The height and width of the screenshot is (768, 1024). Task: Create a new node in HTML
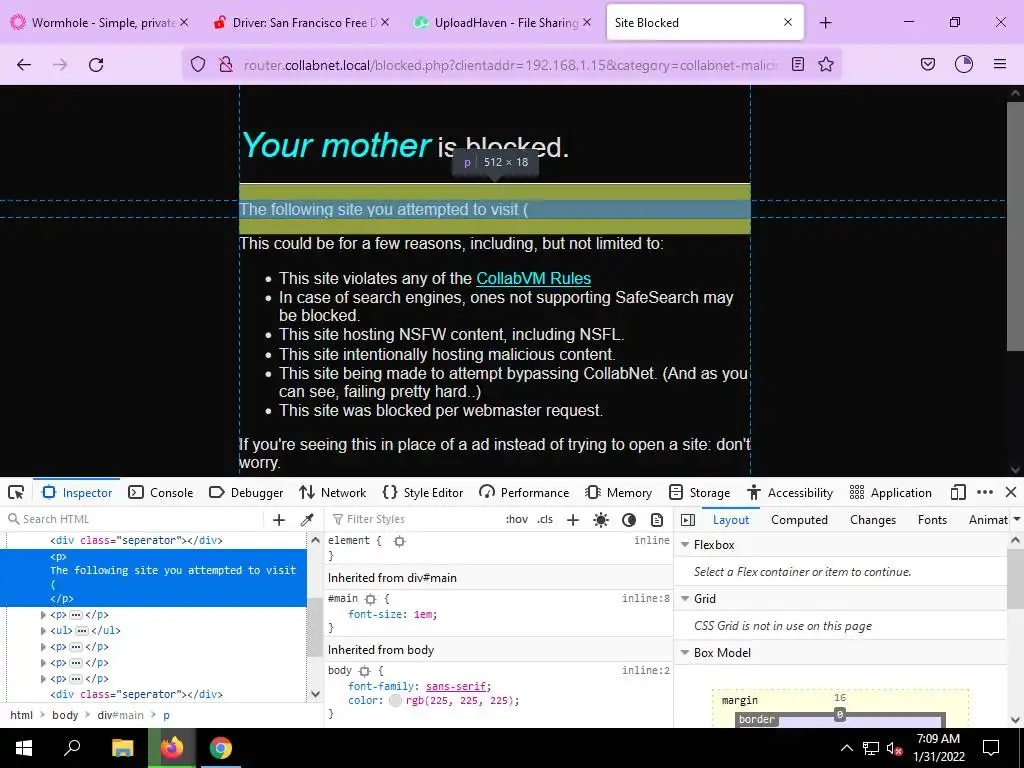coord(279,519)
